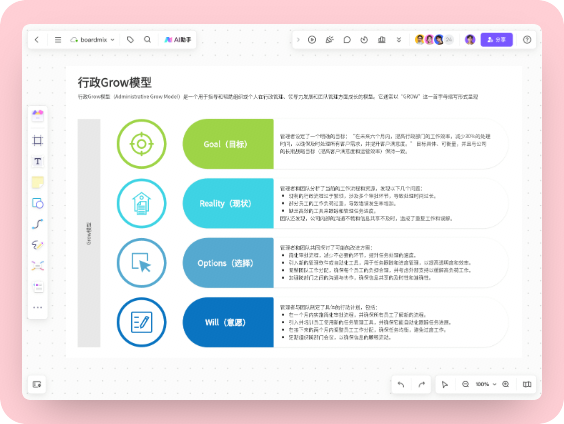Open the search magnifier icon
Image resolution: width=564 pixels, height=424 pixels.
click(147, 40)
